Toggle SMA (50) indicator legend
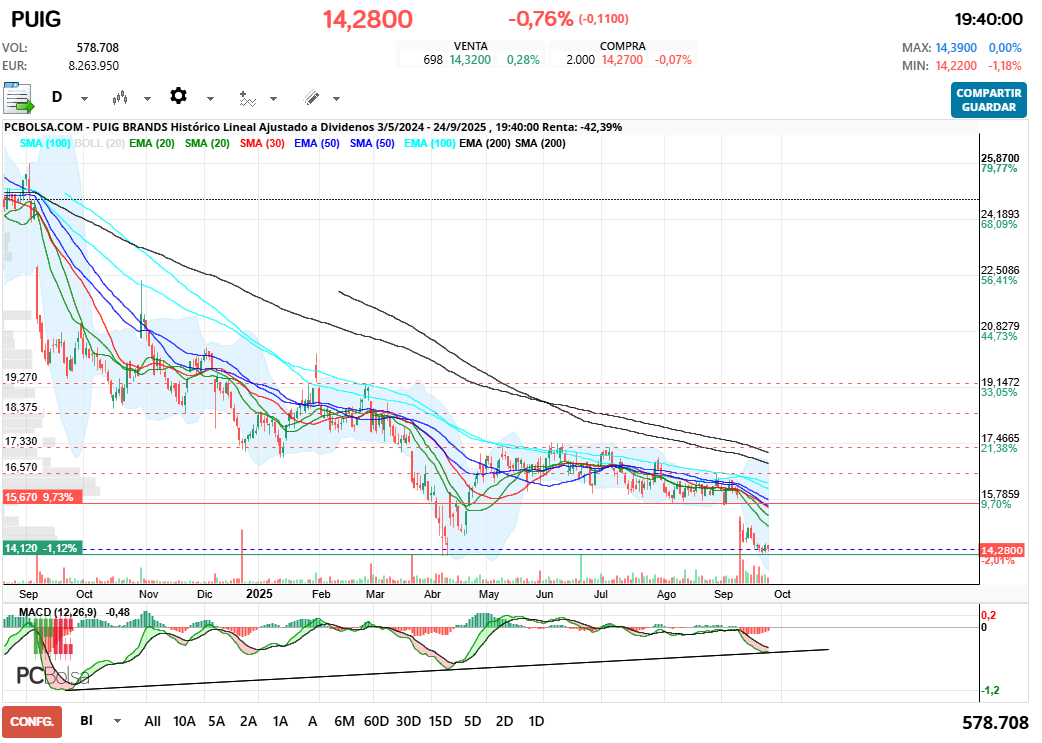The image size is (1042, 743). (372, 143)
